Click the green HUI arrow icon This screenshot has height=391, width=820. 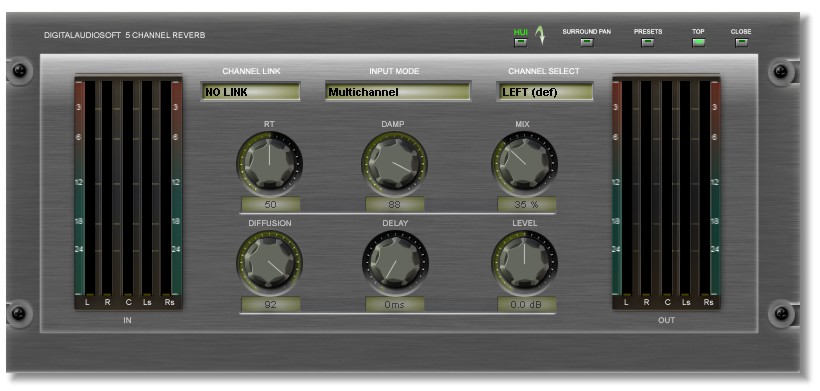pyautogui.click(x=540, y=36)
